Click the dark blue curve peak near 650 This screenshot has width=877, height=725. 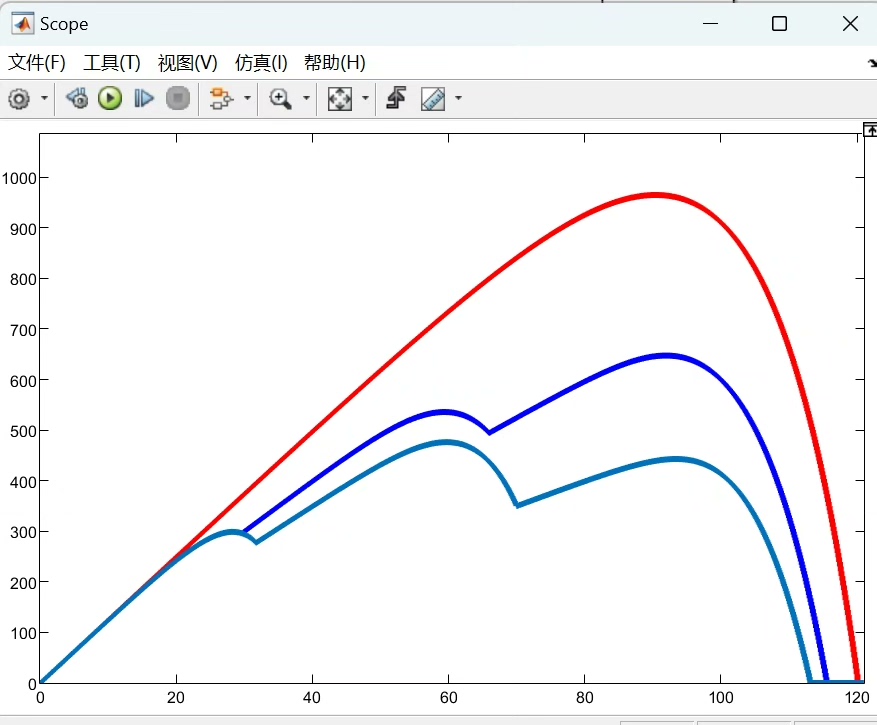tap(664, 356)
